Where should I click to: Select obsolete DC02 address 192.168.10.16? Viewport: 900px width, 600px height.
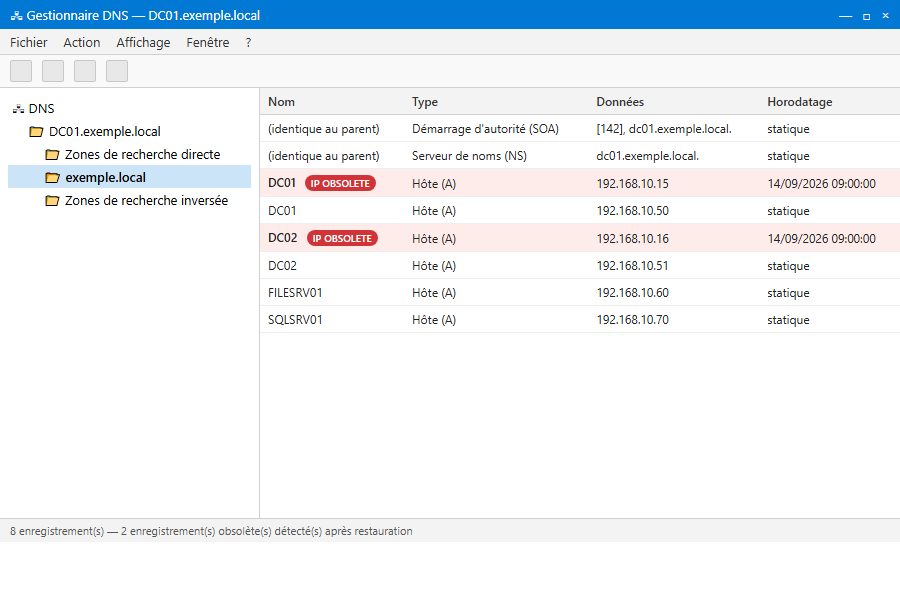(x=633, y=238)
